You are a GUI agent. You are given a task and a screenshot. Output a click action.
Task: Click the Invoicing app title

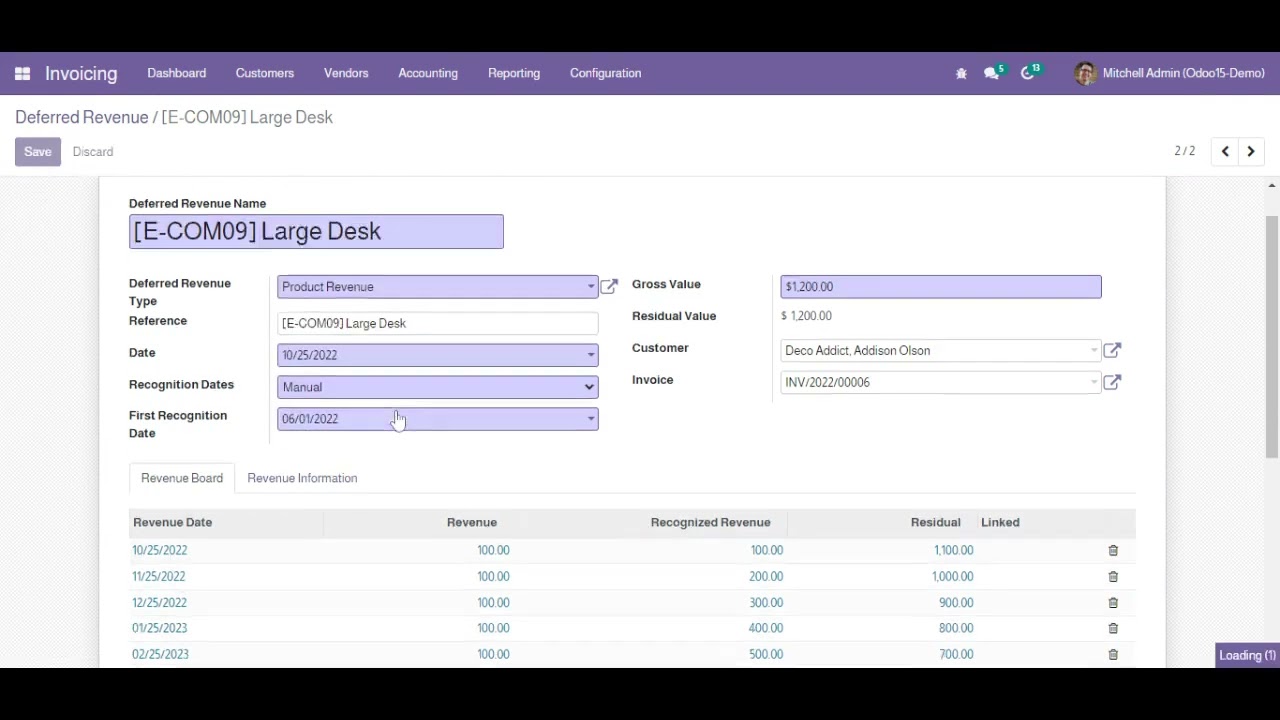pos(81,73)
